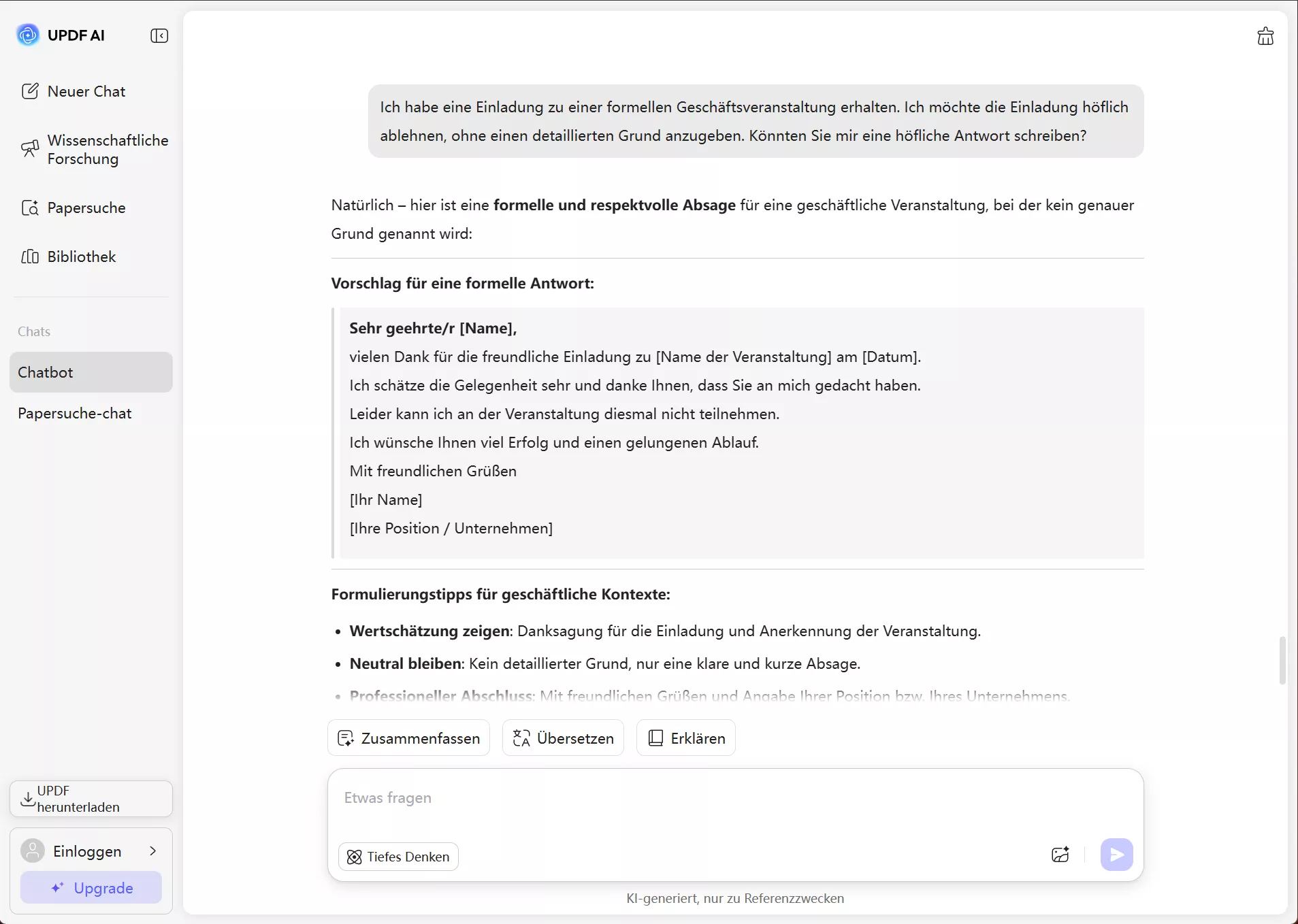Clear the chat with the brush icon
Image resolution: width=1298 pixels, height=924 pixels.
(x=1265, y=35)
